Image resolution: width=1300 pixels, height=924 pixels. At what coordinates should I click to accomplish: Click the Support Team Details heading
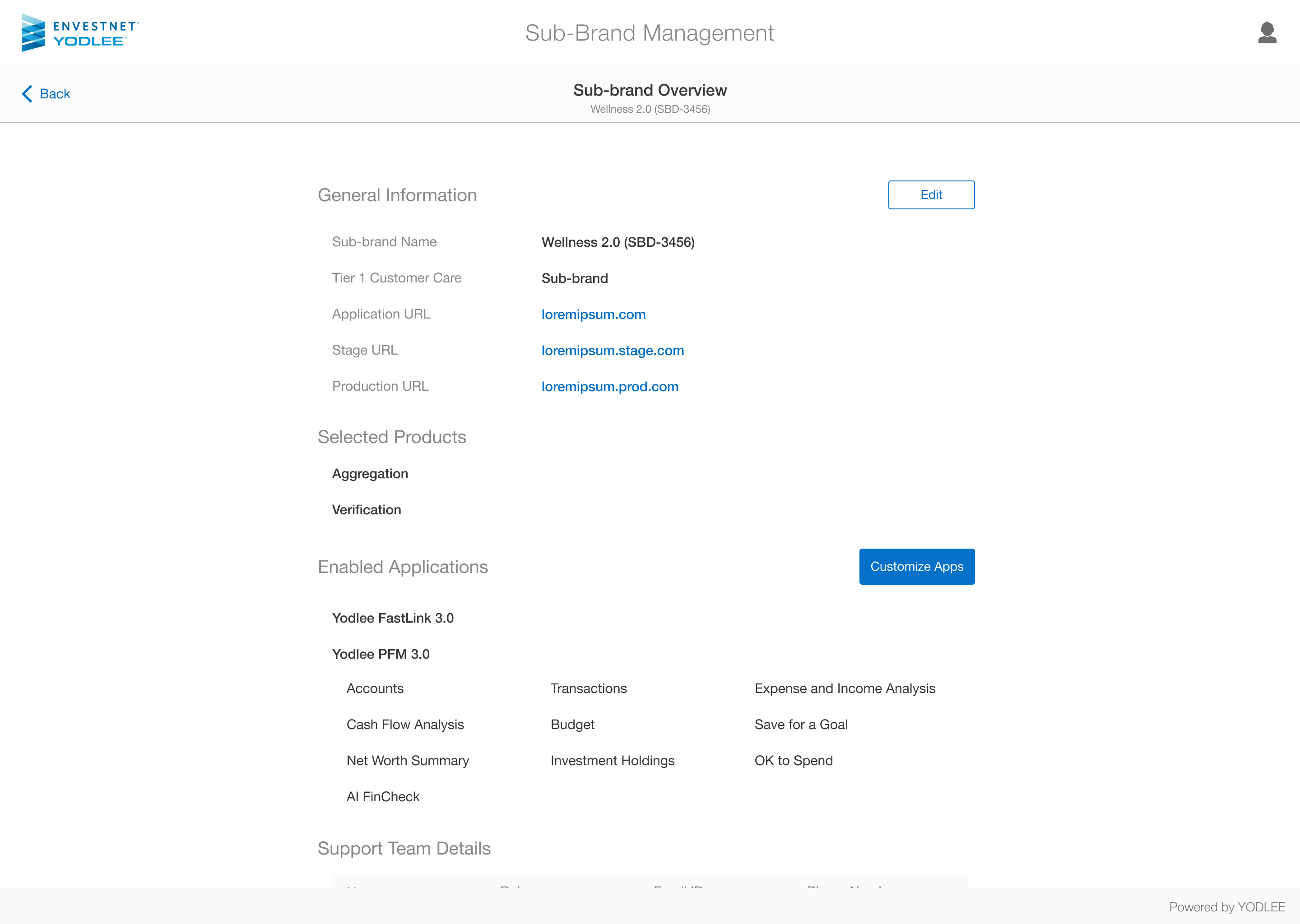[404, 848]
